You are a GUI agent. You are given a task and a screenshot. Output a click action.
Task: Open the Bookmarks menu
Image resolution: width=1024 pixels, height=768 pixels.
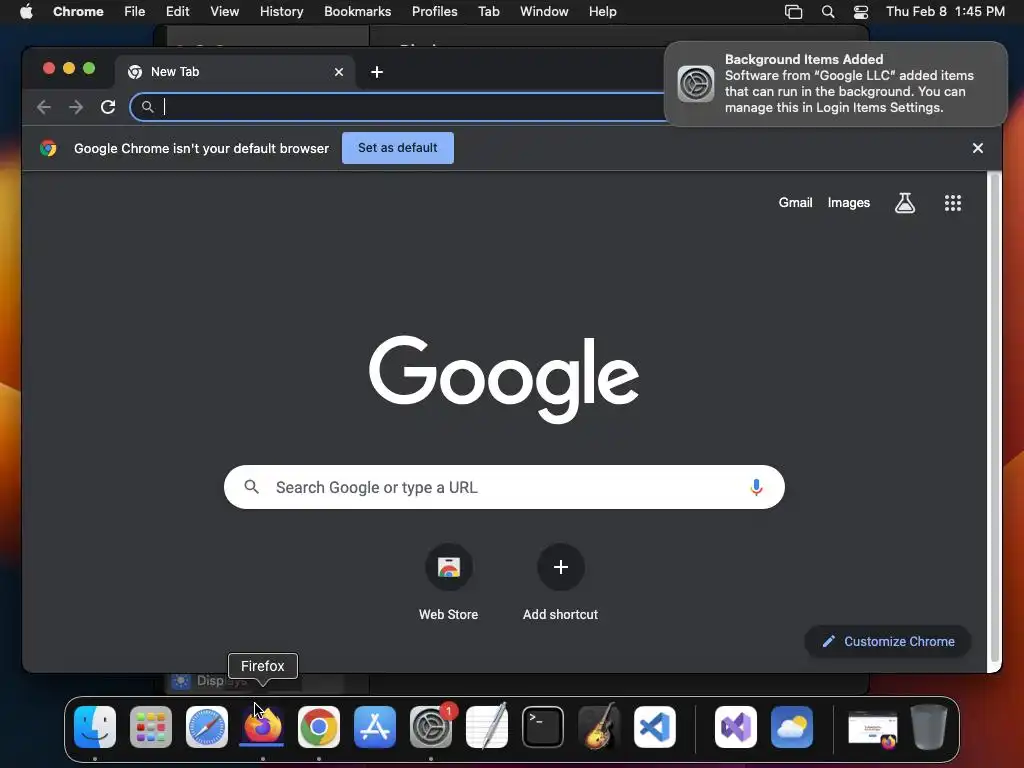click(357, 12)
